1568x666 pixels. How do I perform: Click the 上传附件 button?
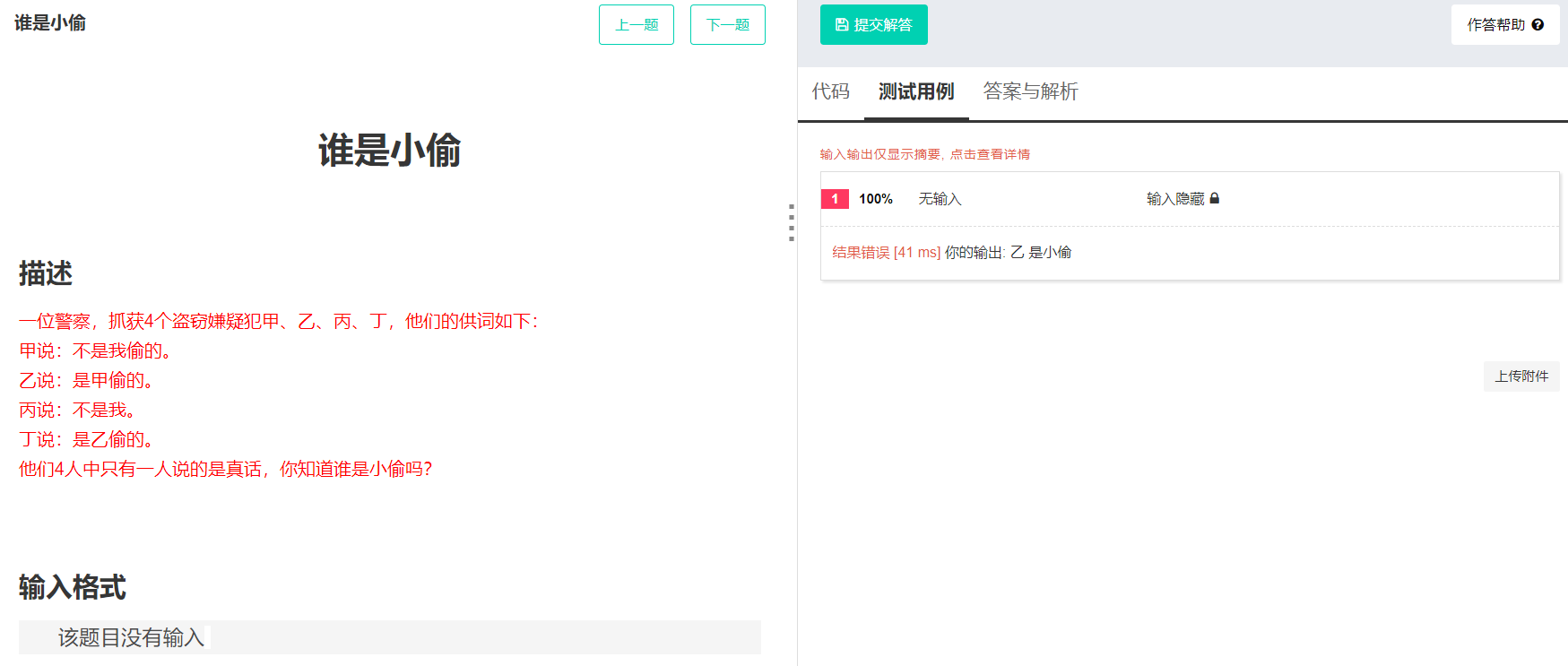pos(1521,376)
